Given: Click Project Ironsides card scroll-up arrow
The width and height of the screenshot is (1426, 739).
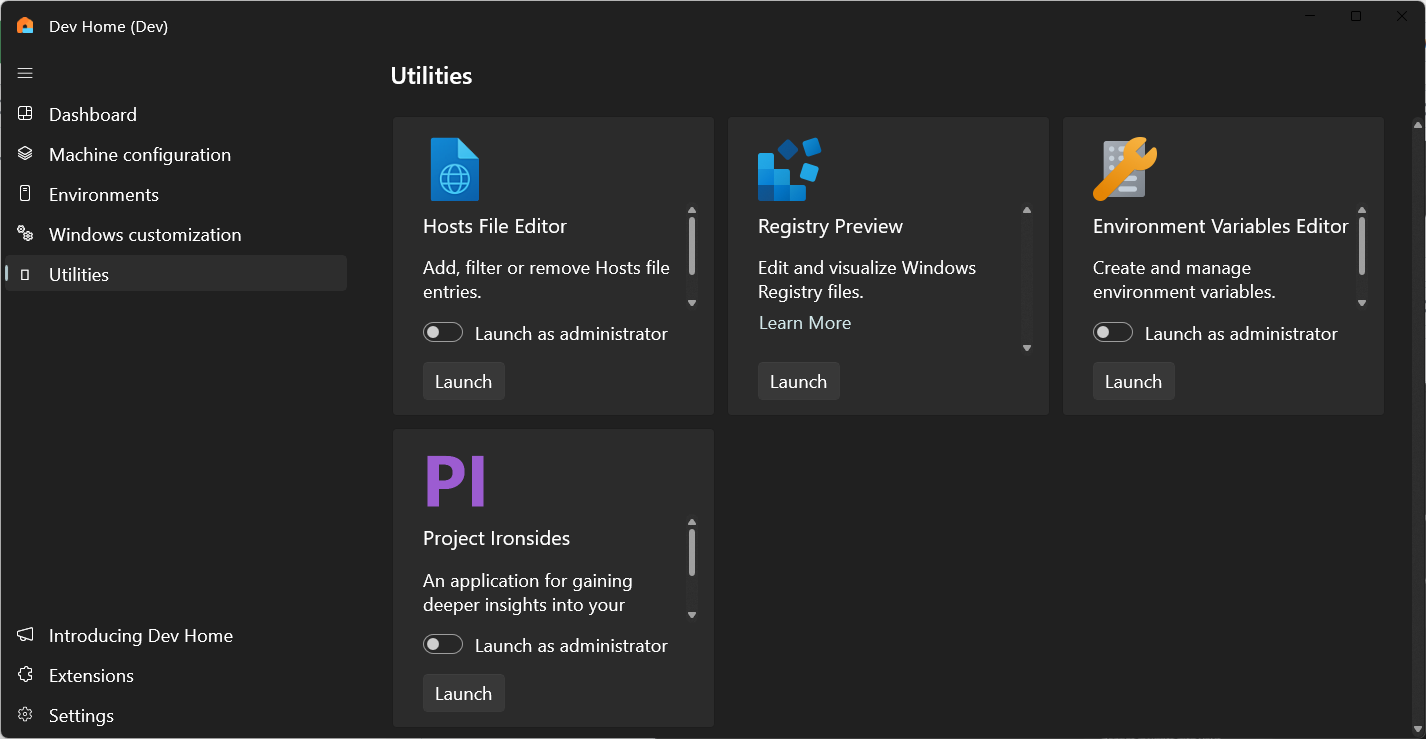Looking at the screenshot, I should (692, 522).
